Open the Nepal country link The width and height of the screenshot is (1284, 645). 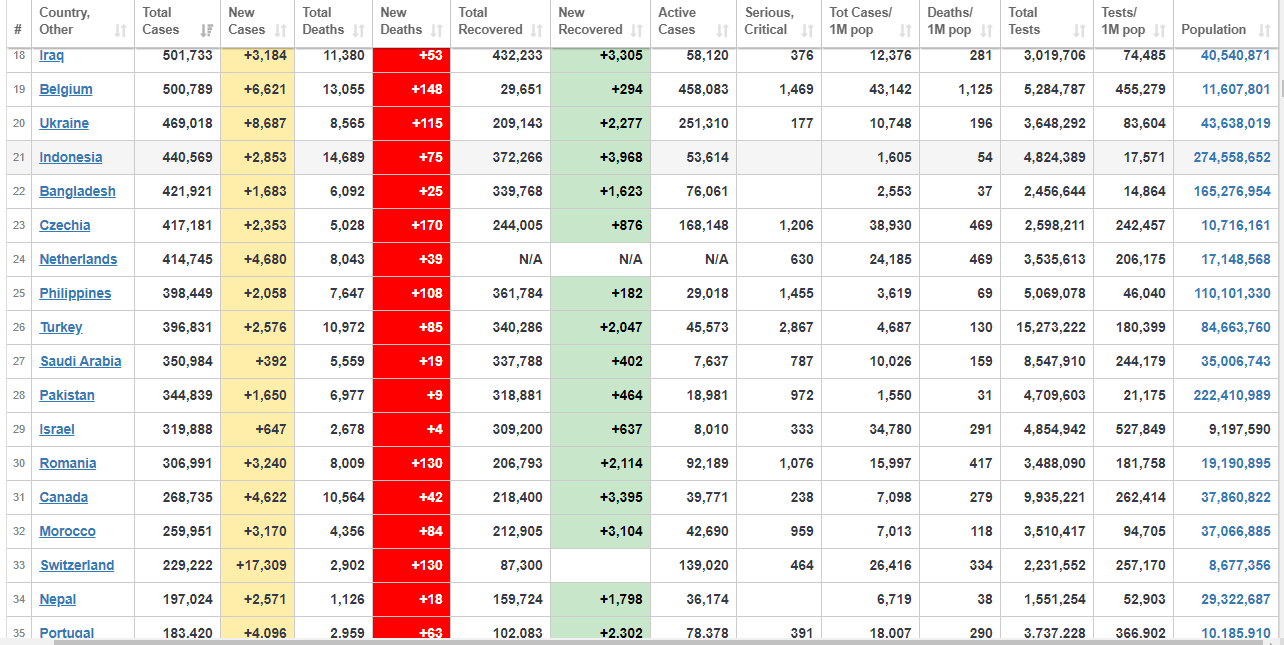coord(58,599)
